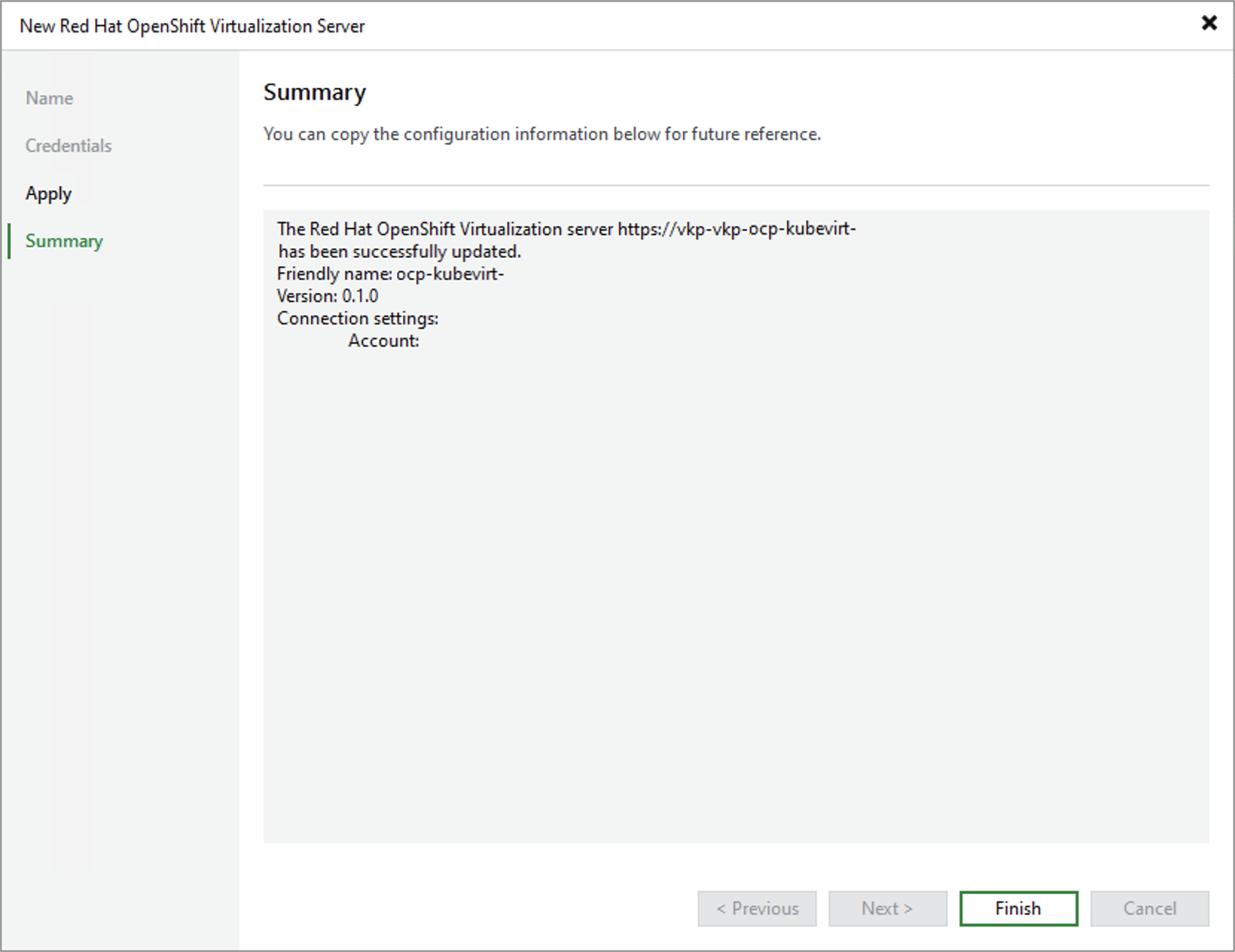Click the Finish button

1019,908
